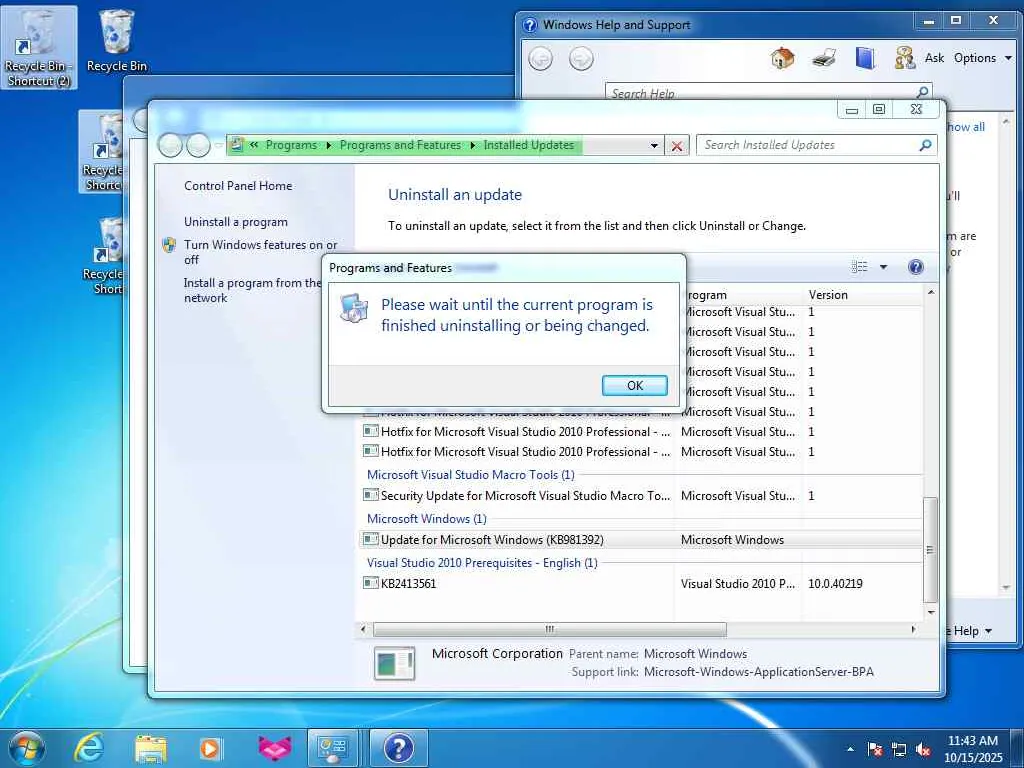Select the Recycle Bin - Shortcut (2) desktop icon

click(x=39, y=47)
